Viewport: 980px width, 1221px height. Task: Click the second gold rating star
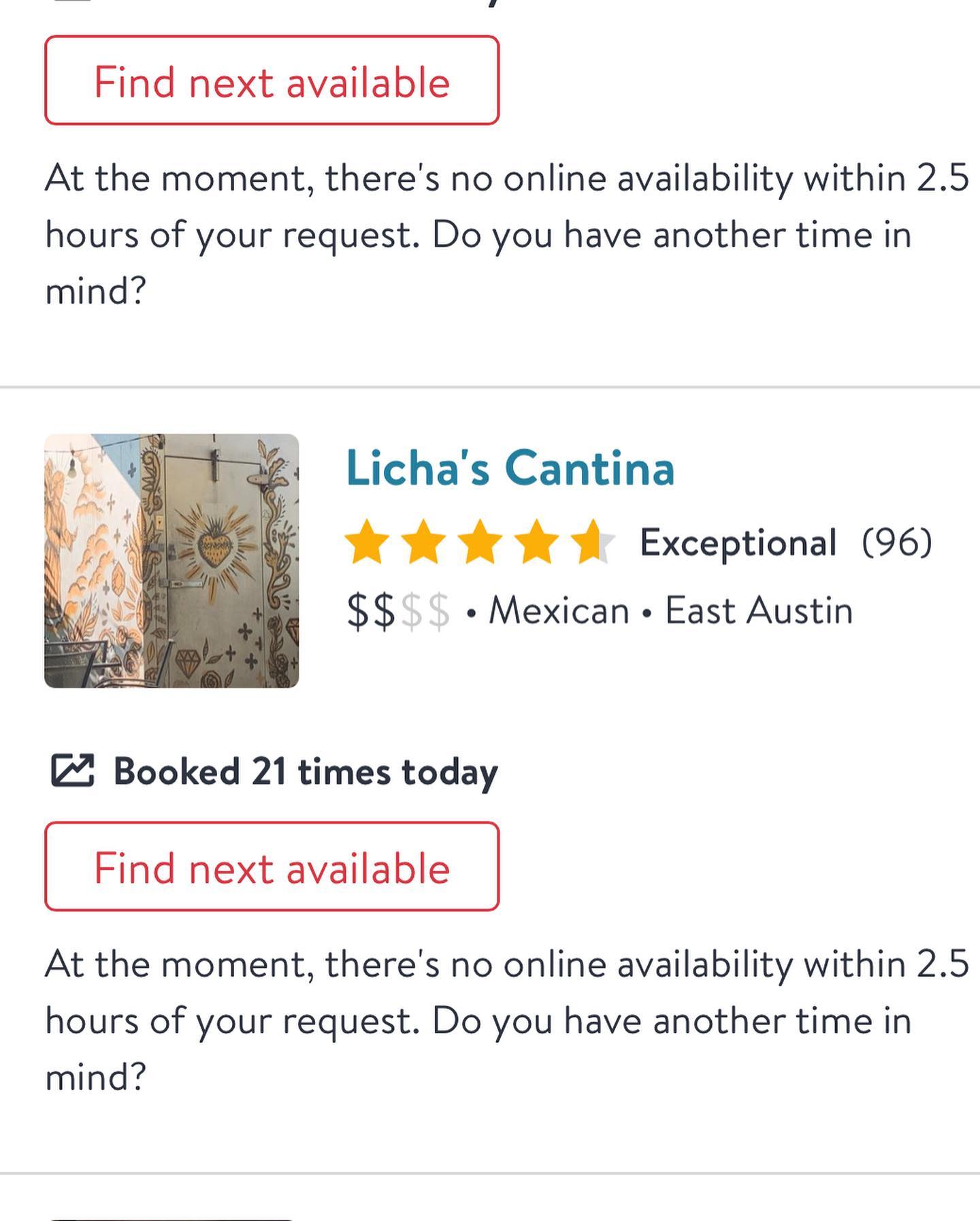(x=424, y=542)
